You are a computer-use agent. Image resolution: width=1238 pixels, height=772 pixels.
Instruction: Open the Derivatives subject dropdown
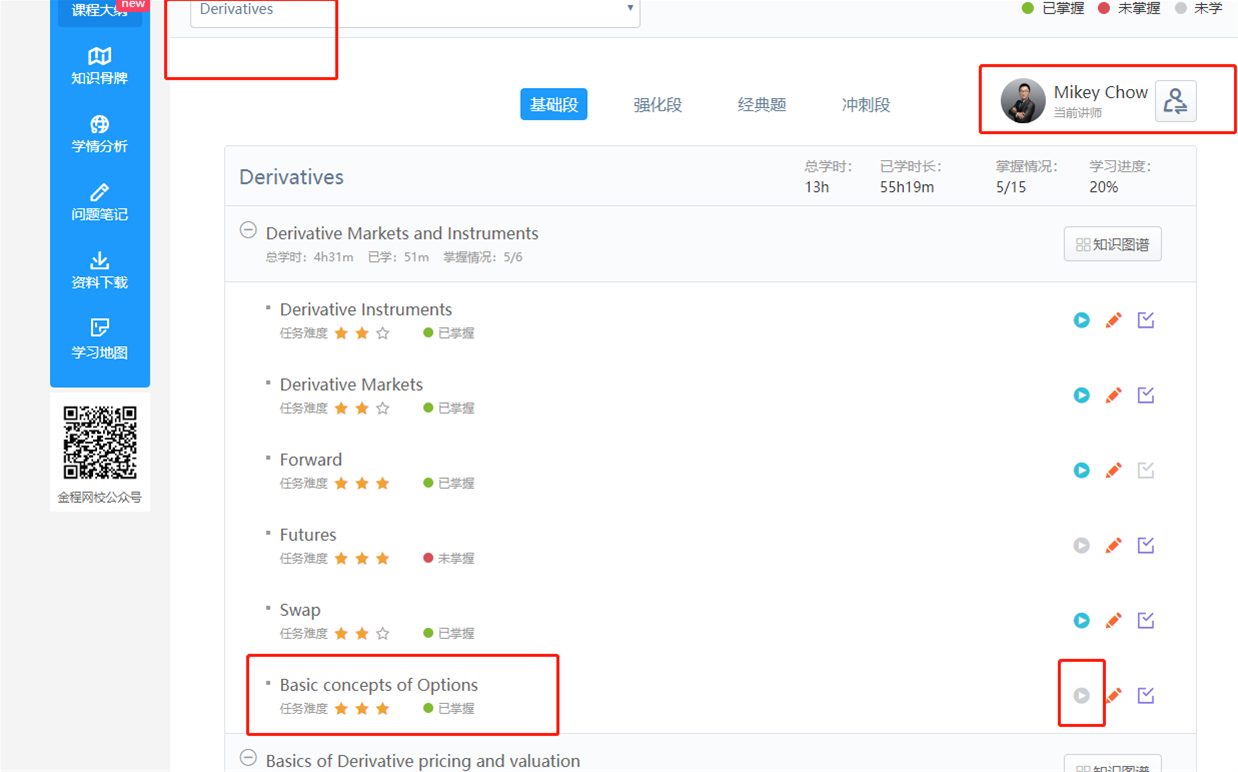(x=414, y=10)
